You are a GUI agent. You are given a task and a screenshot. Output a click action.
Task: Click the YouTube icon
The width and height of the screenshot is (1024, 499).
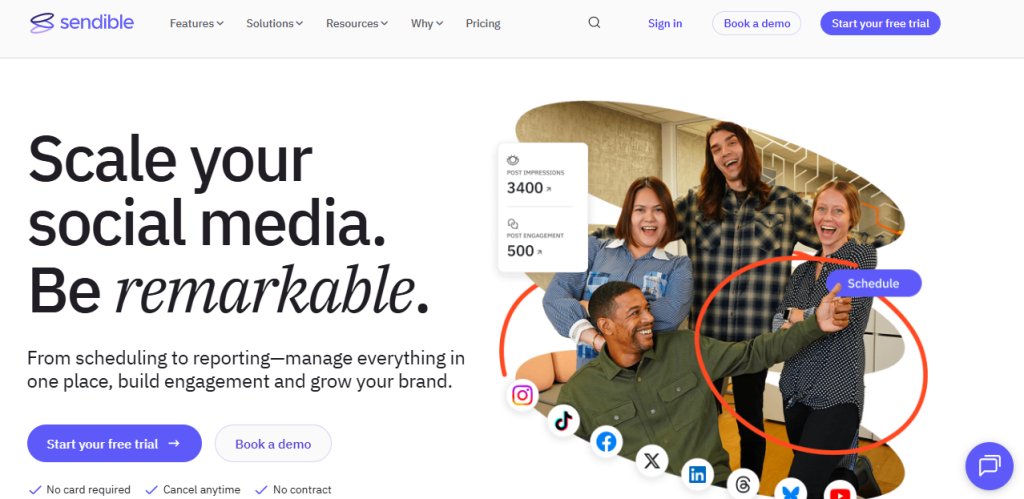(x=840, y=491)
